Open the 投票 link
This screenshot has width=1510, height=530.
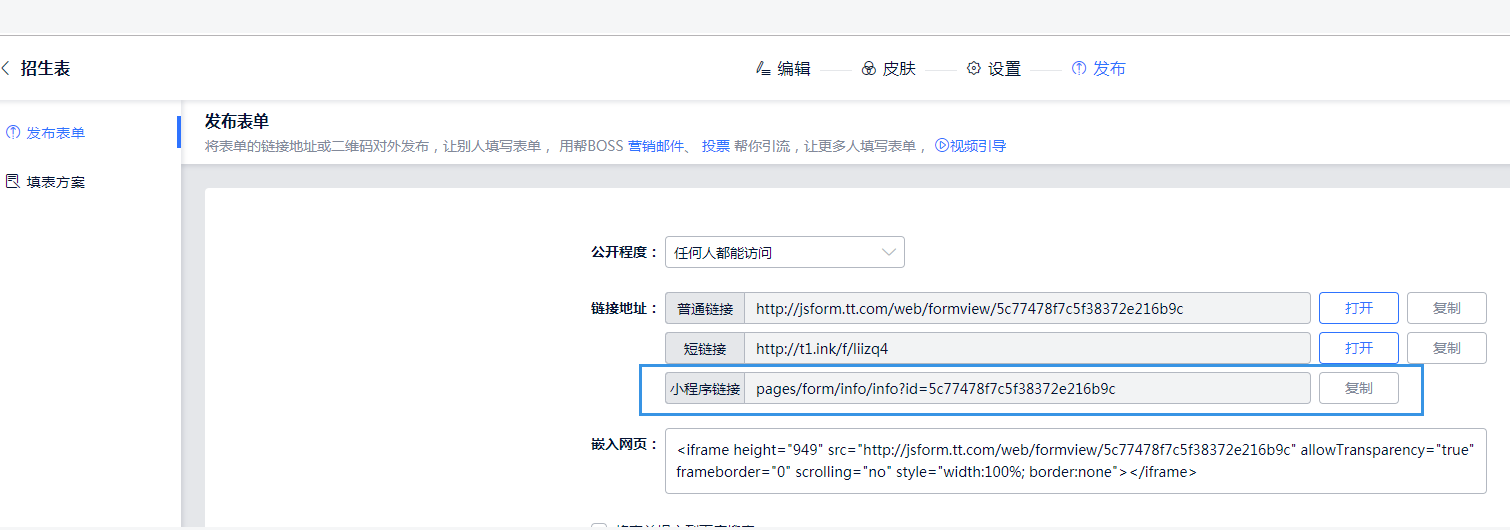point(715,146)
